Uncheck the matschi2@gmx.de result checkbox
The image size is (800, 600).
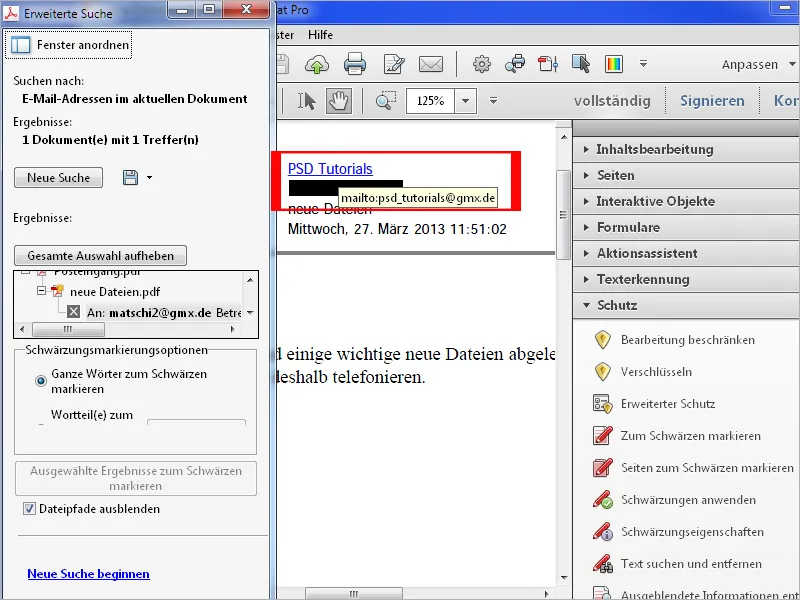pos(73,312)
